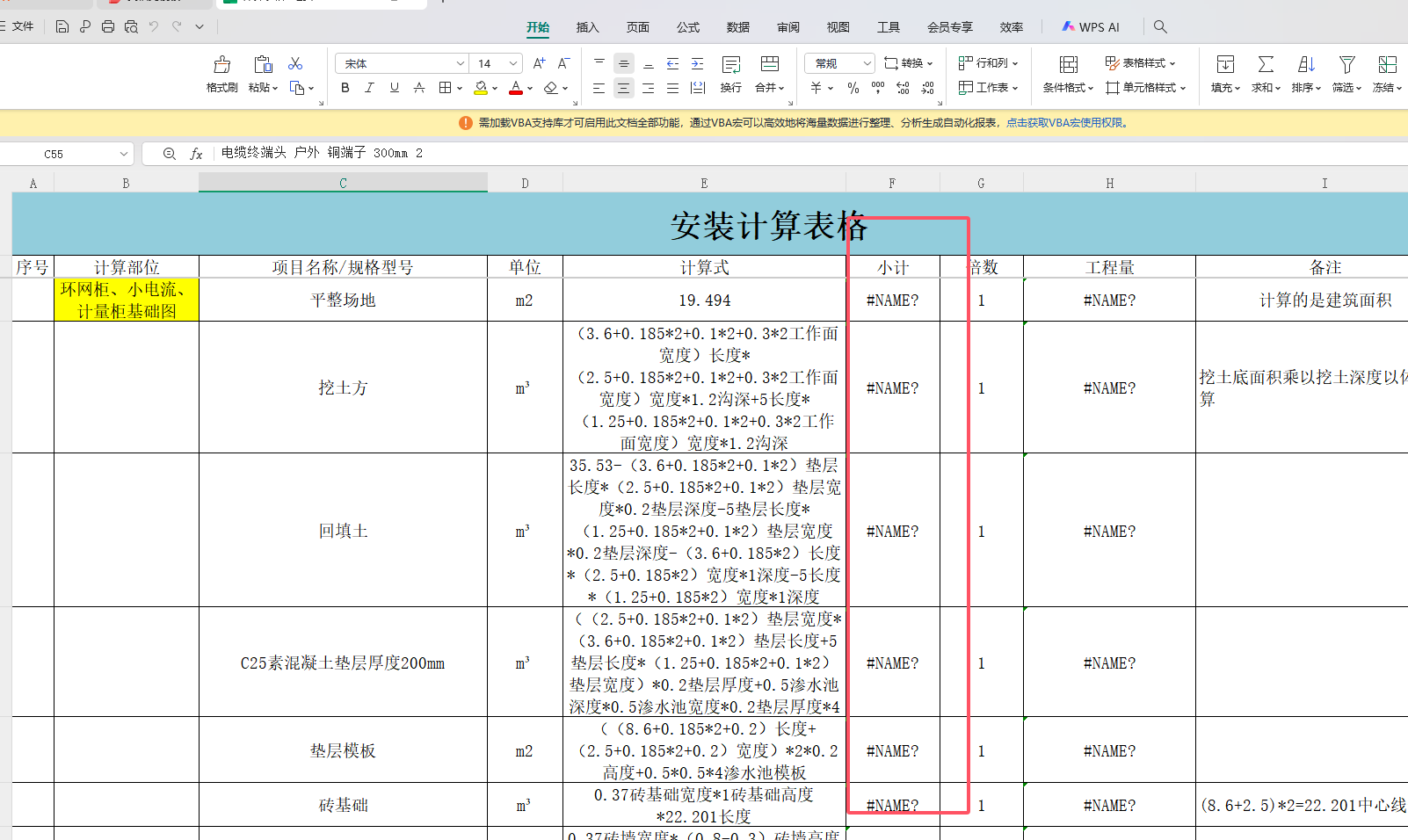Image resolution: width=1408 pixels, height=840 pixels.
Task: Click the thousands separator icon
Action: tap(877, 88)
